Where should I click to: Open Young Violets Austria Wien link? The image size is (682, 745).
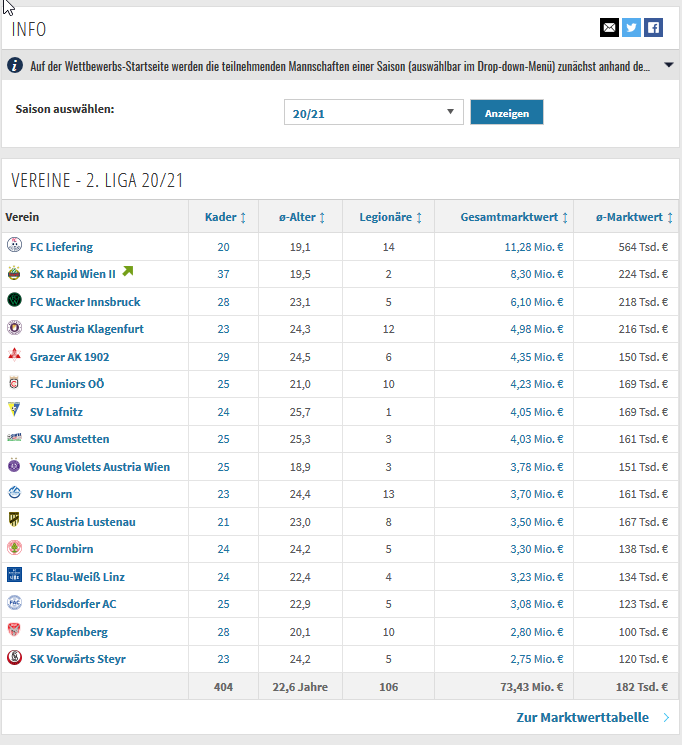(x=100, y=467)
